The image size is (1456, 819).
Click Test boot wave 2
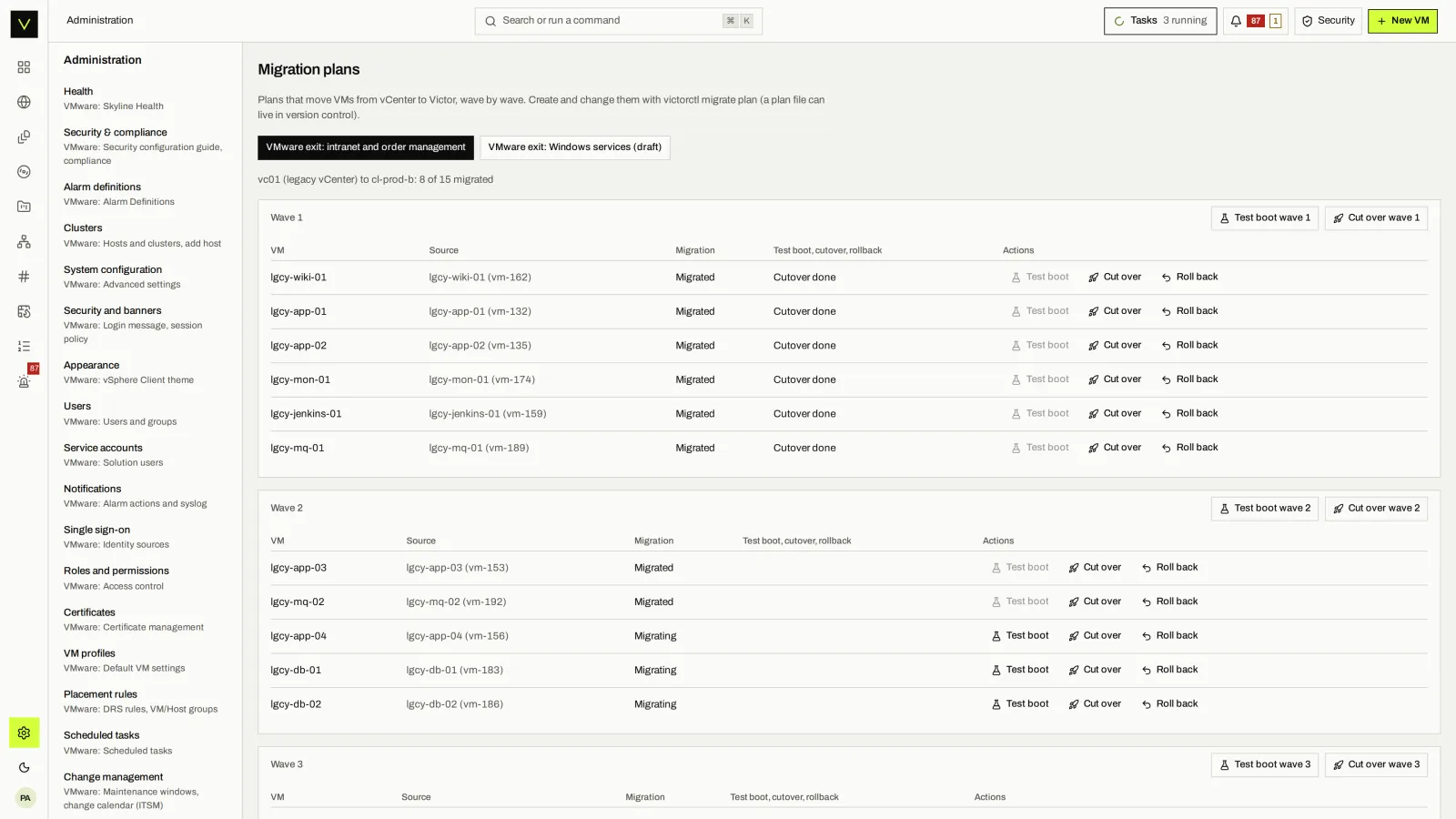tap(1264, 509)
